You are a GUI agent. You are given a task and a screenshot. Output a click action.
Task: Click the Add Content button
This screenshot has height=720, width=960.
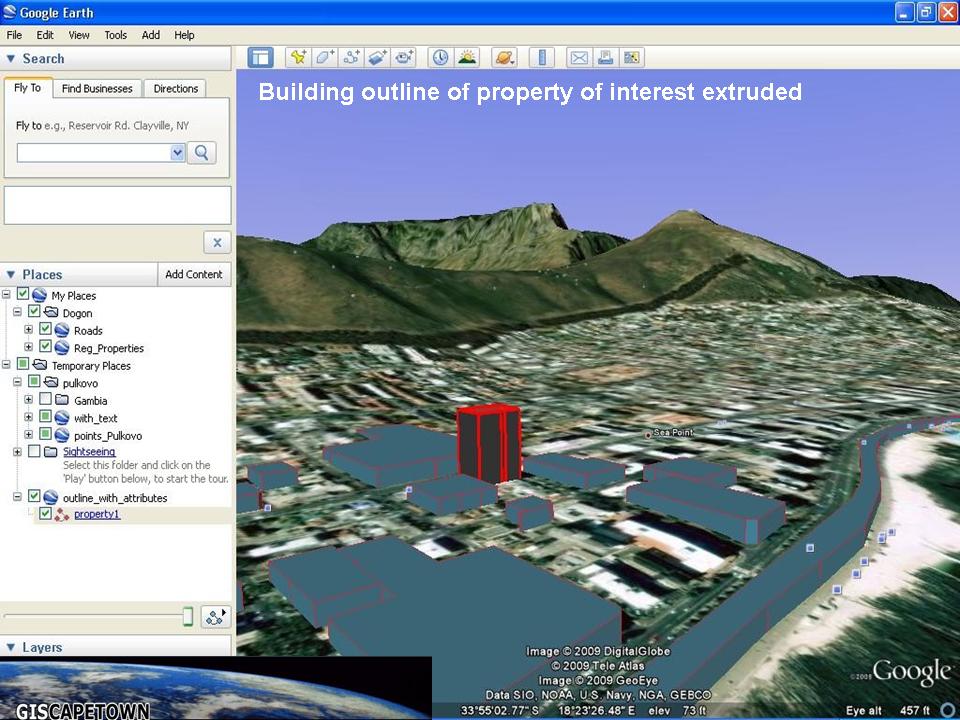194,274
